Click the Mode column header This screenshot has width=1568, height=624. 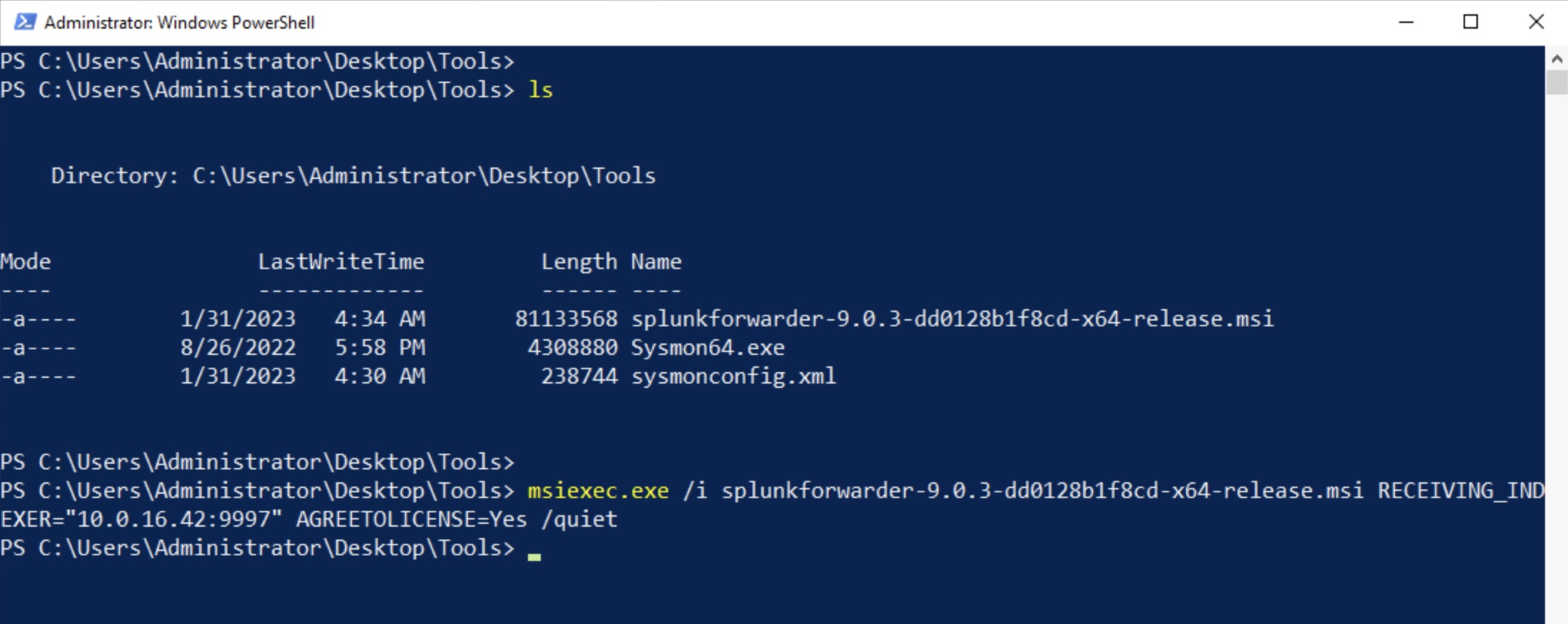click(x=26, y=262)
